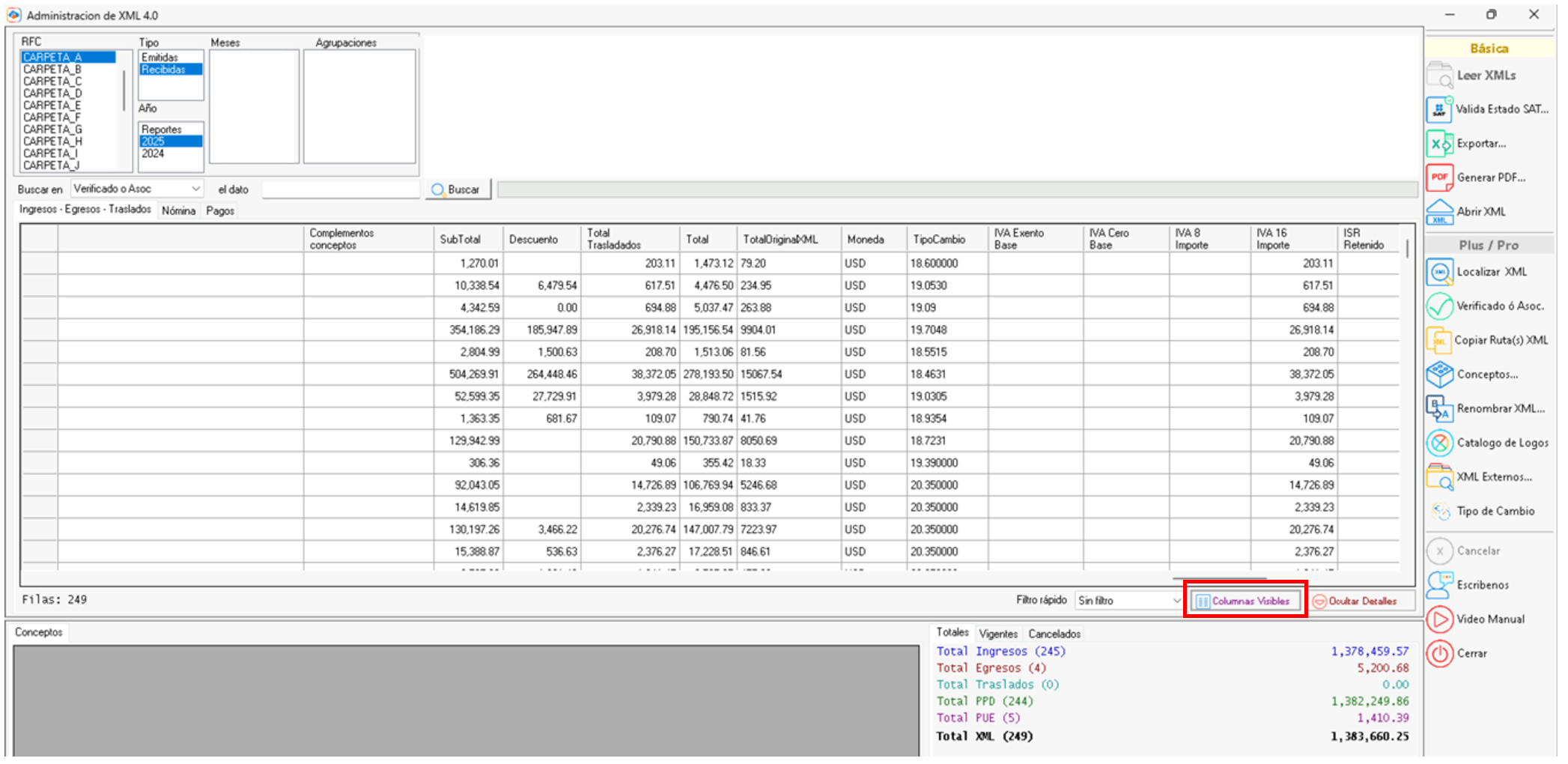Click the el dato search field
Screen dimensions: 1568x764
pyautogui.click(x=341, y=190)
